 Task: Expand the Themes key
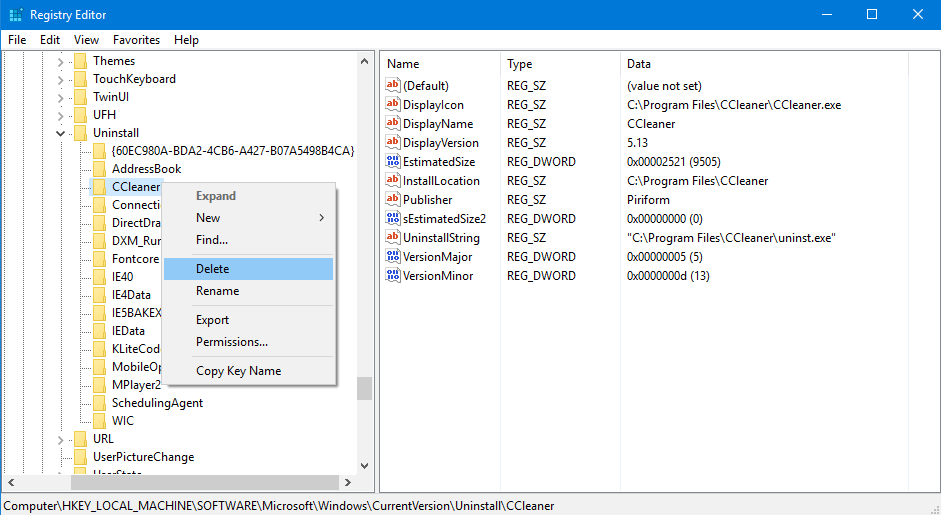60,61
